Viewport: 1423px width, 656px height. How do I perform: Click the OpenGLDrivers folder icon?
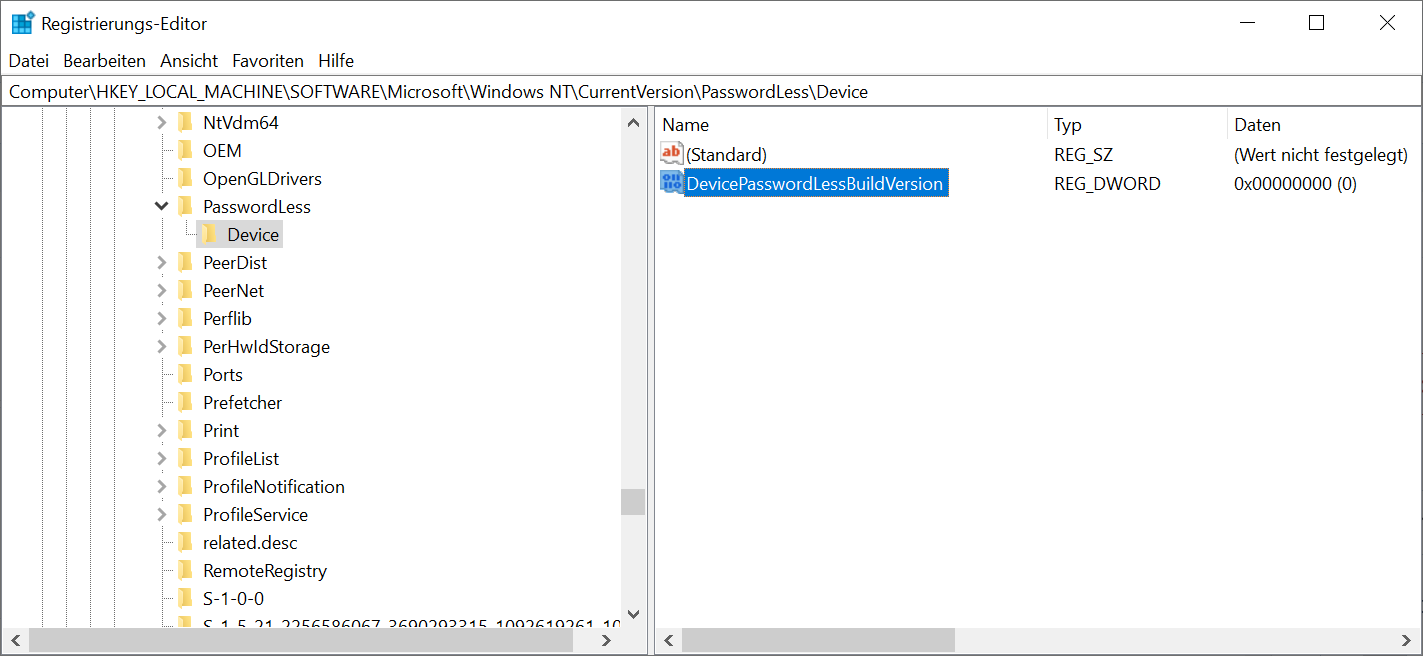tap(185, 179)
